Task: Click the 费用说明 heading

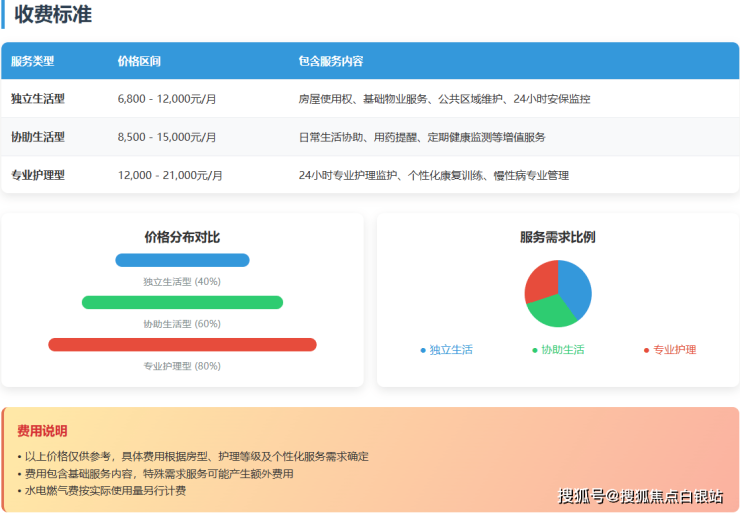Action: click(x=42, y=431)
